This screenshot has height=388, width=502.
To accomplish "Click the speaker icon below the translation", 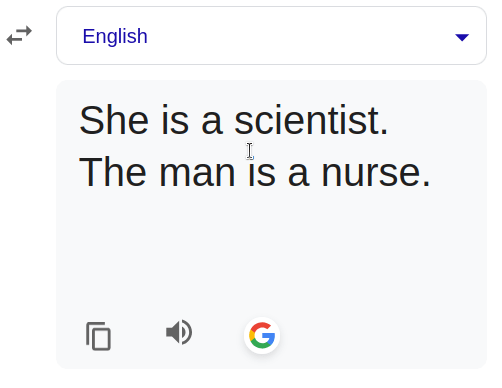I will click(x=179, y=332).
